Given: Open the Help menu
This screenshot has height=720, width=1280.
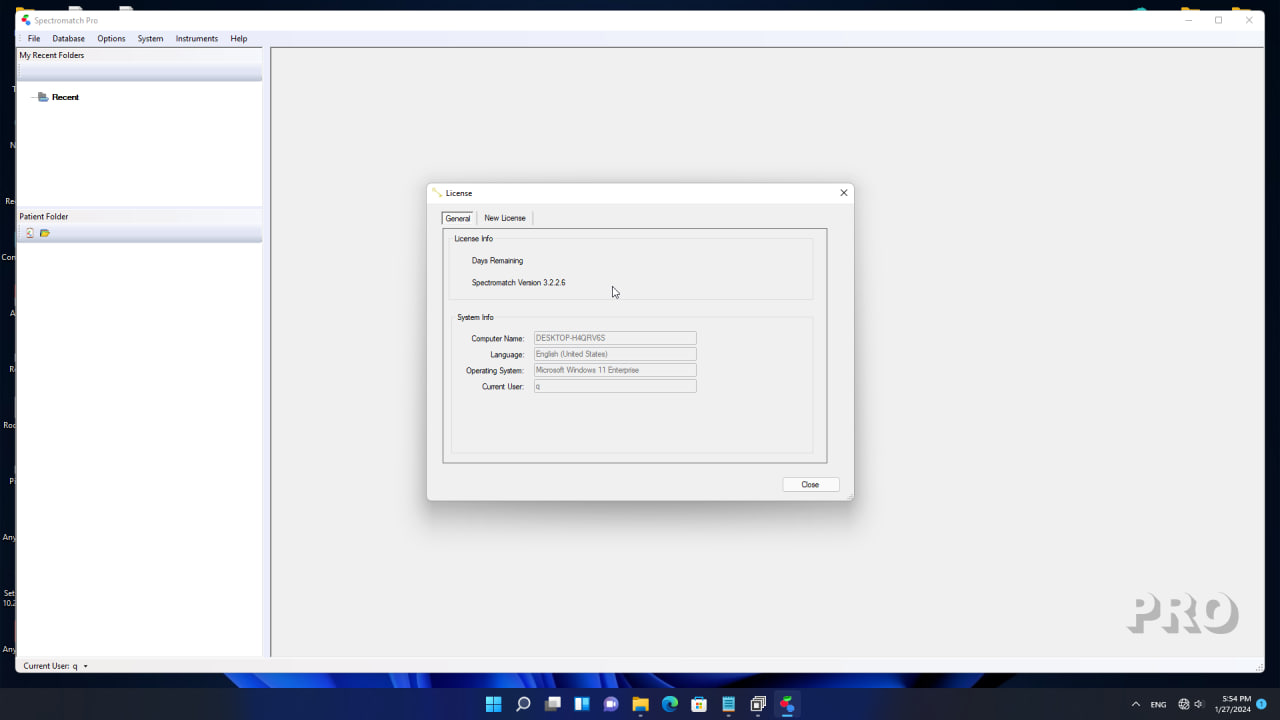Looking at the screenshot, I should [239, 39].
